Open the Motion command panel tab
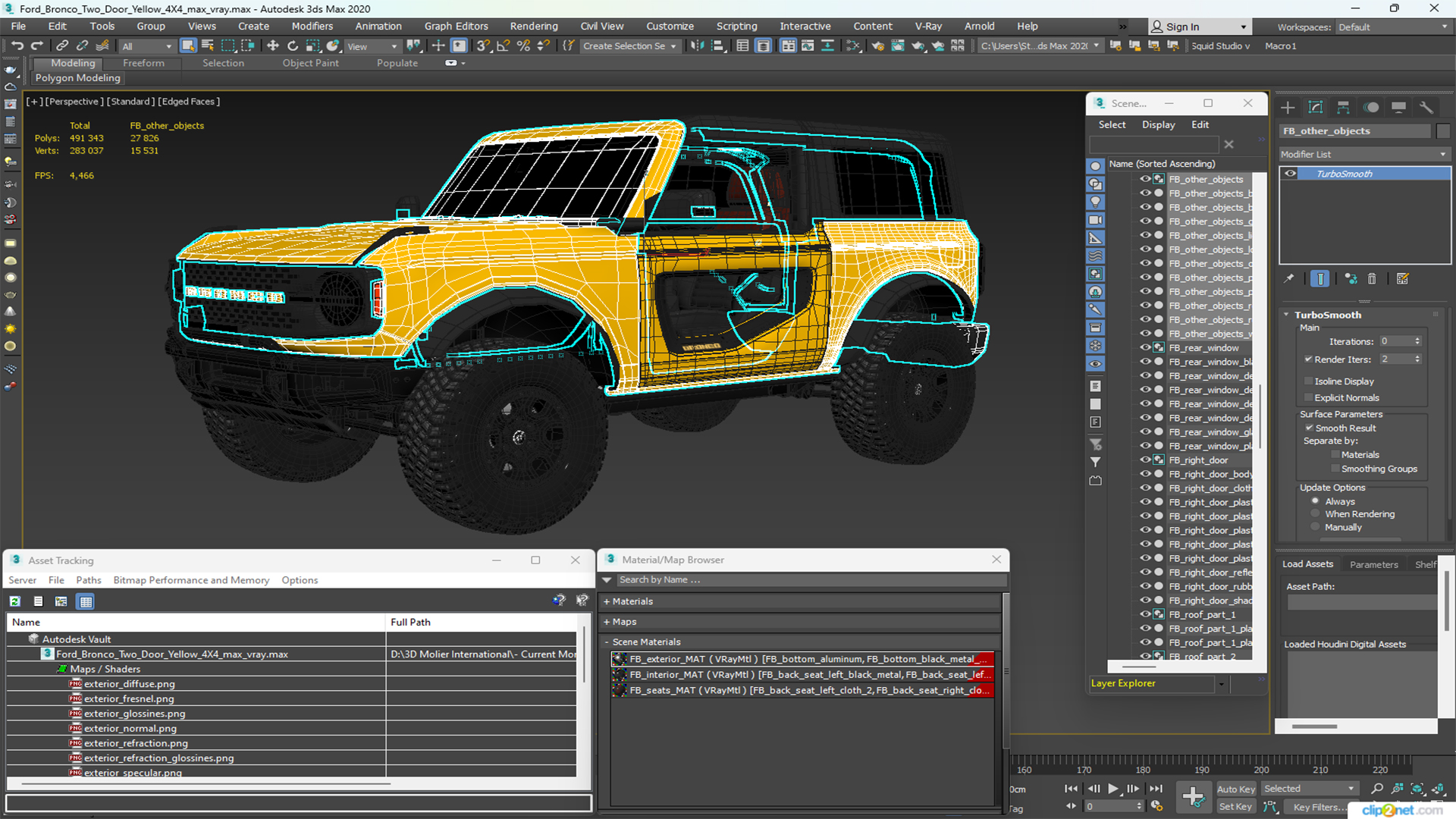 coord(1371,108)
